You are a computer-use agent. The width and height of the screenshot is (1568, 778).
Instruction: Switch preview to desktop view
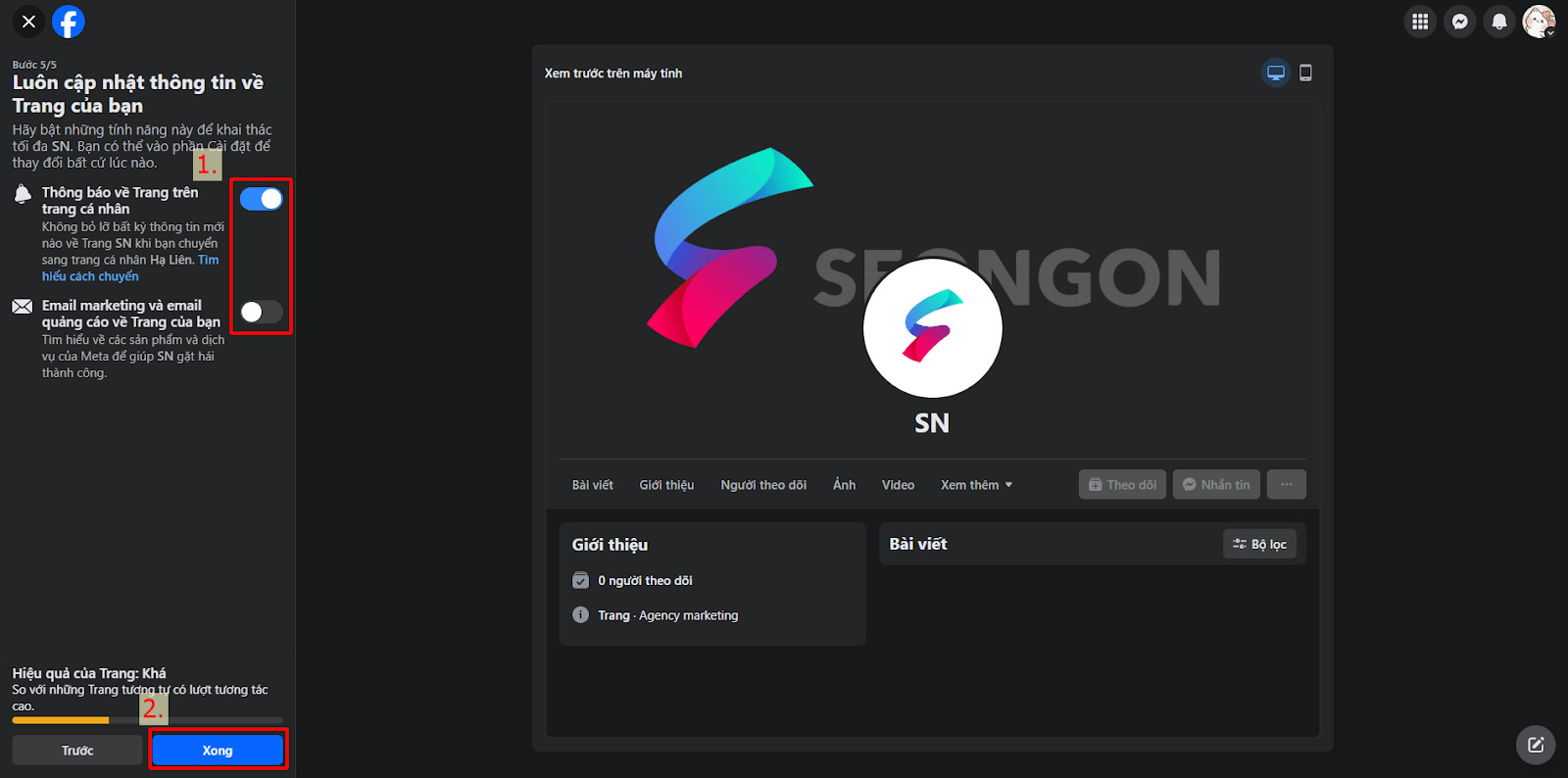coord(1276,73)
